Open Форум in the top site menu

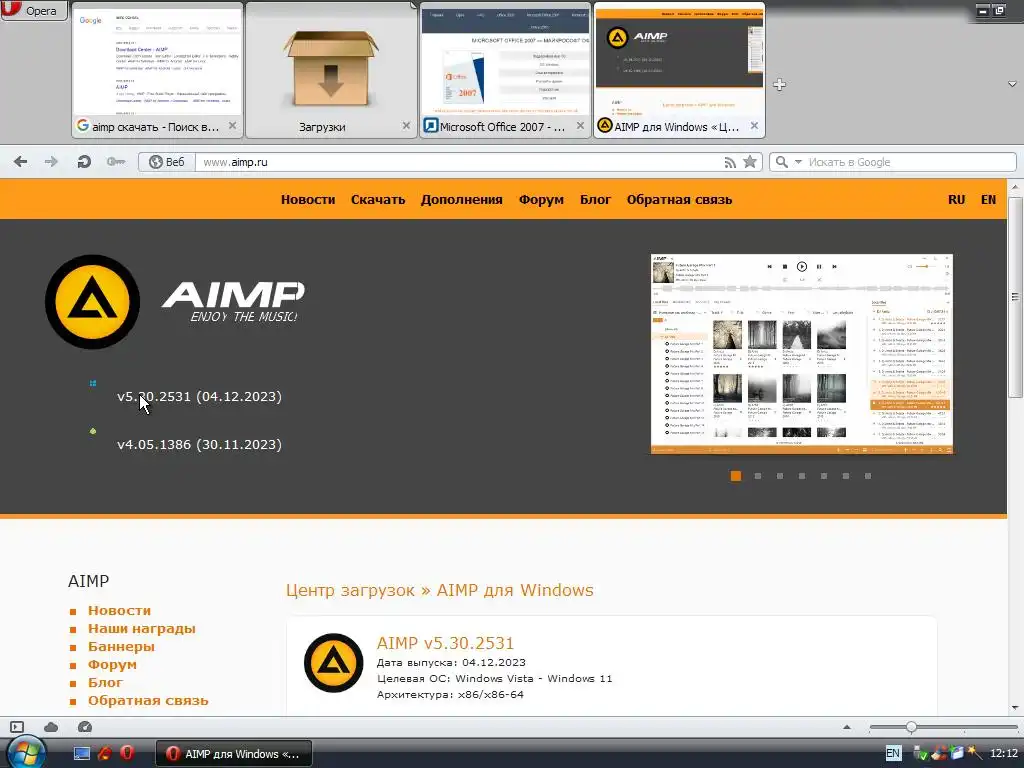coord(541,200)
